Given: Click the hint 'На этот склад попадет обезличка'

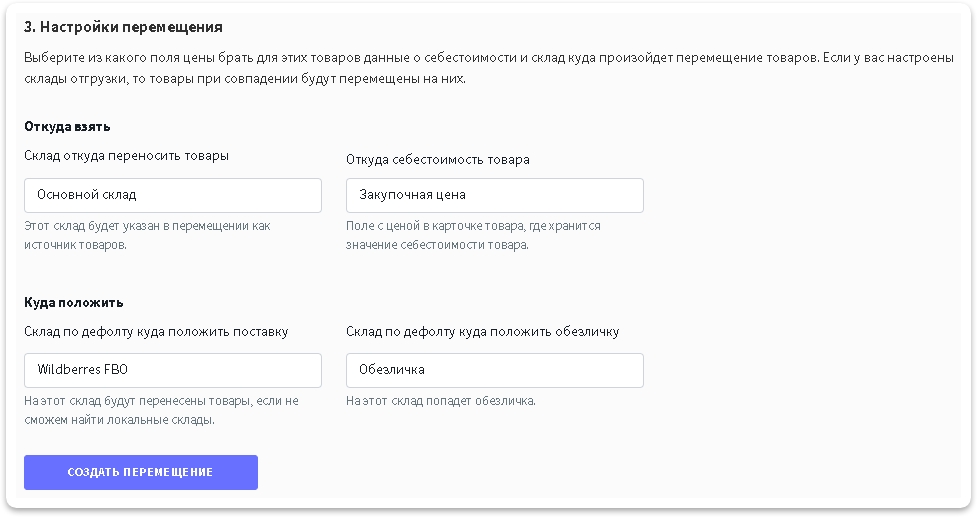Looking at the screenshot, I should [441, 401].
